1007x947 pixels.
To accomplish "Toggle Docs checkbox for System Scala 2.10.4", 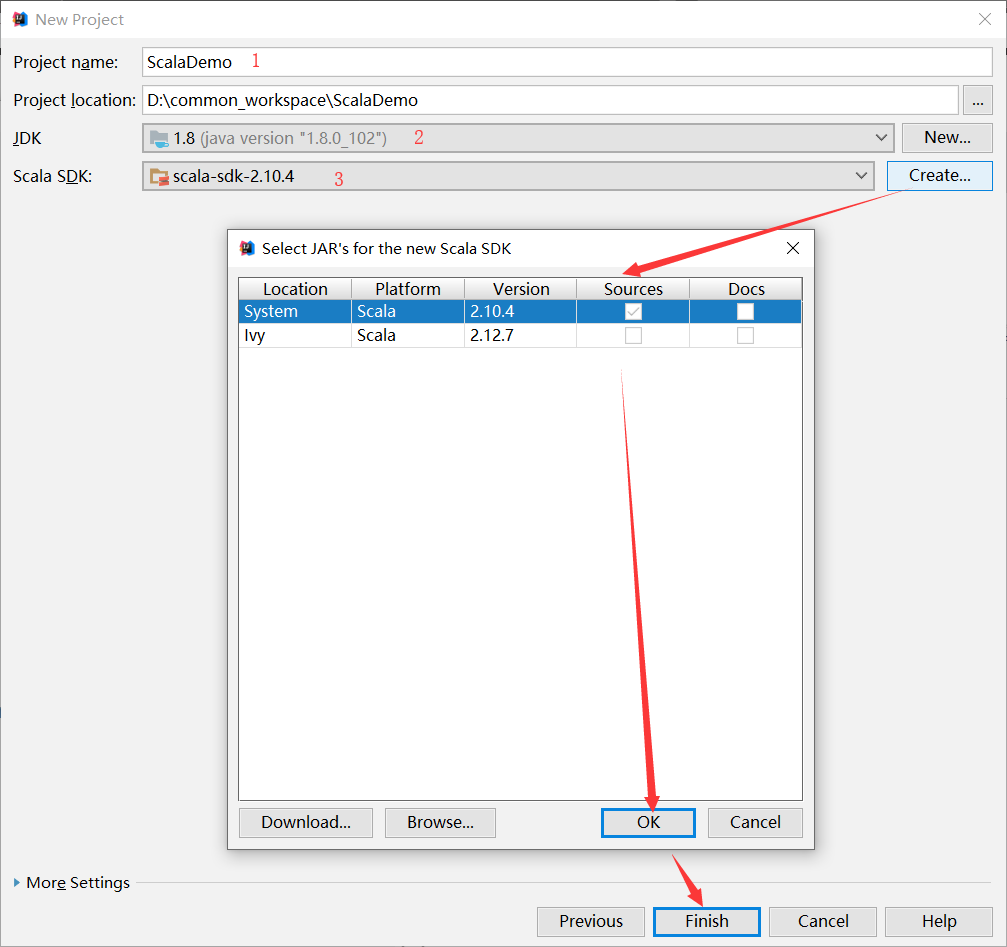I will (745, 311).
